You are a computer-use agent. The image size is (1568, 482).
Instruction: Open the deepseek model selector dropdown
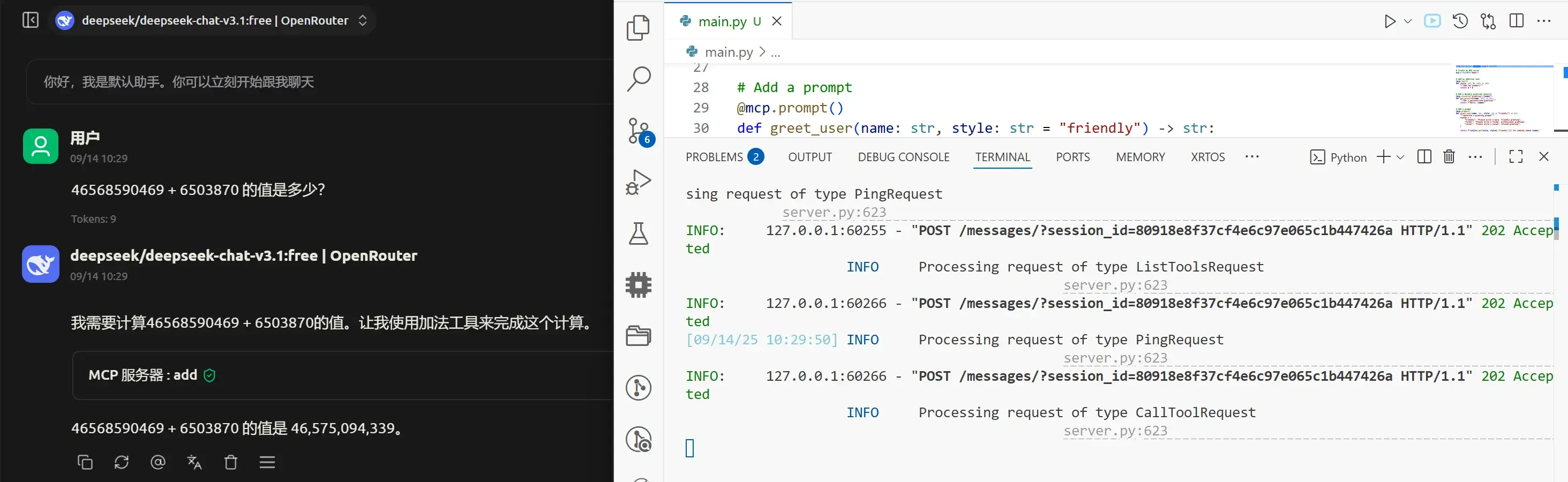point(212,21)
